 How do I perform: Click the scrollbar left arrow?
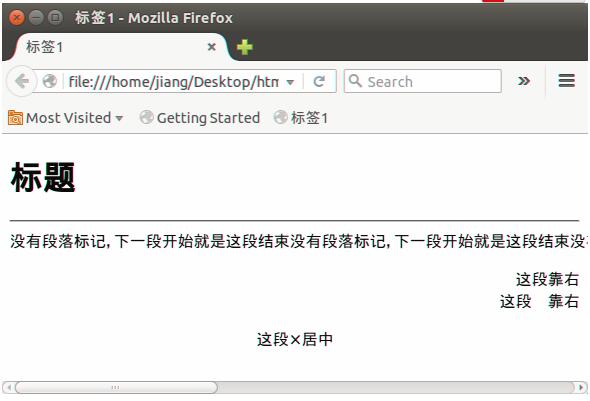9,387
